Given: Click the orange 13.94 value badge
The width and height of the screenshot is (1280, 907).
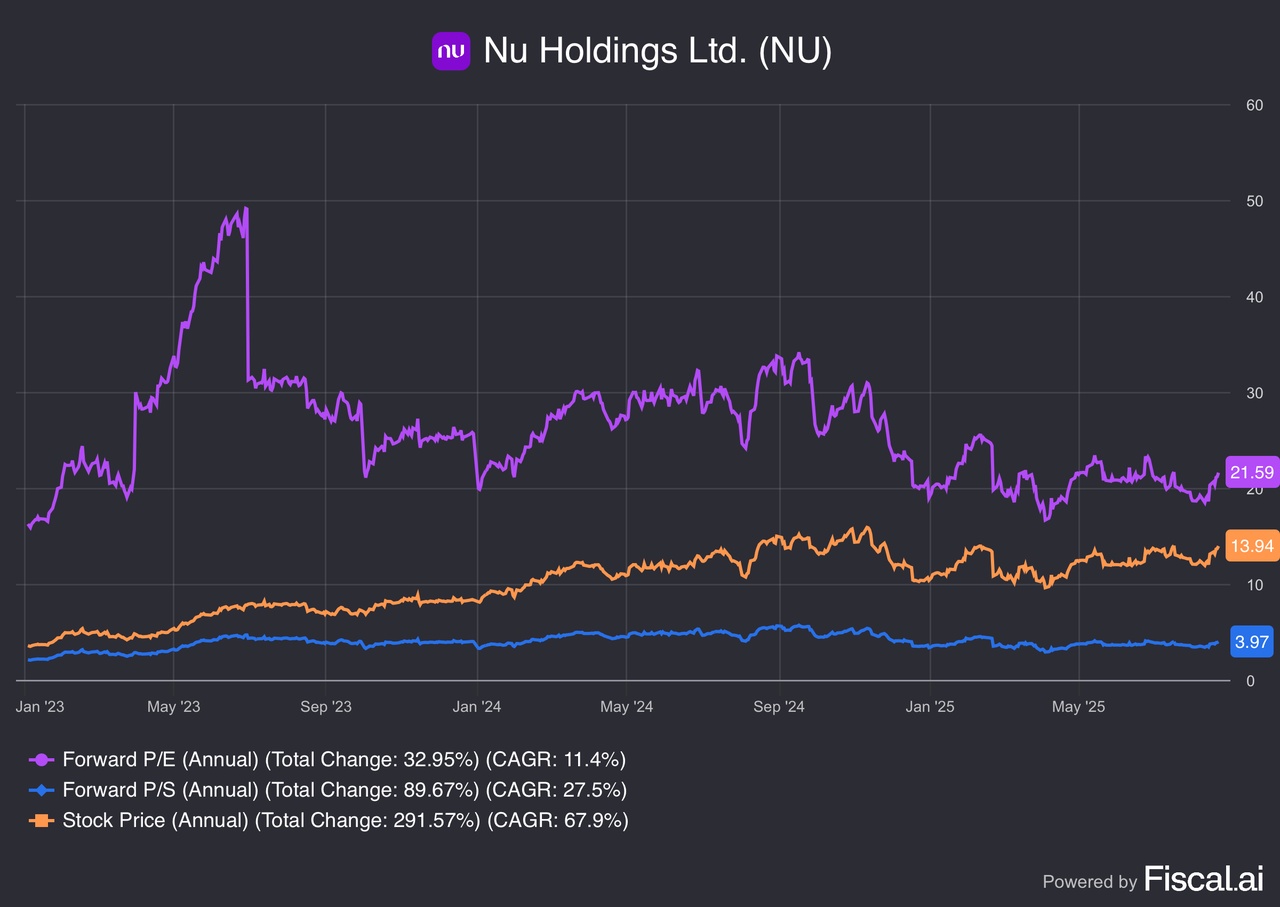Looking at the screenshot, I should 1252,545.
